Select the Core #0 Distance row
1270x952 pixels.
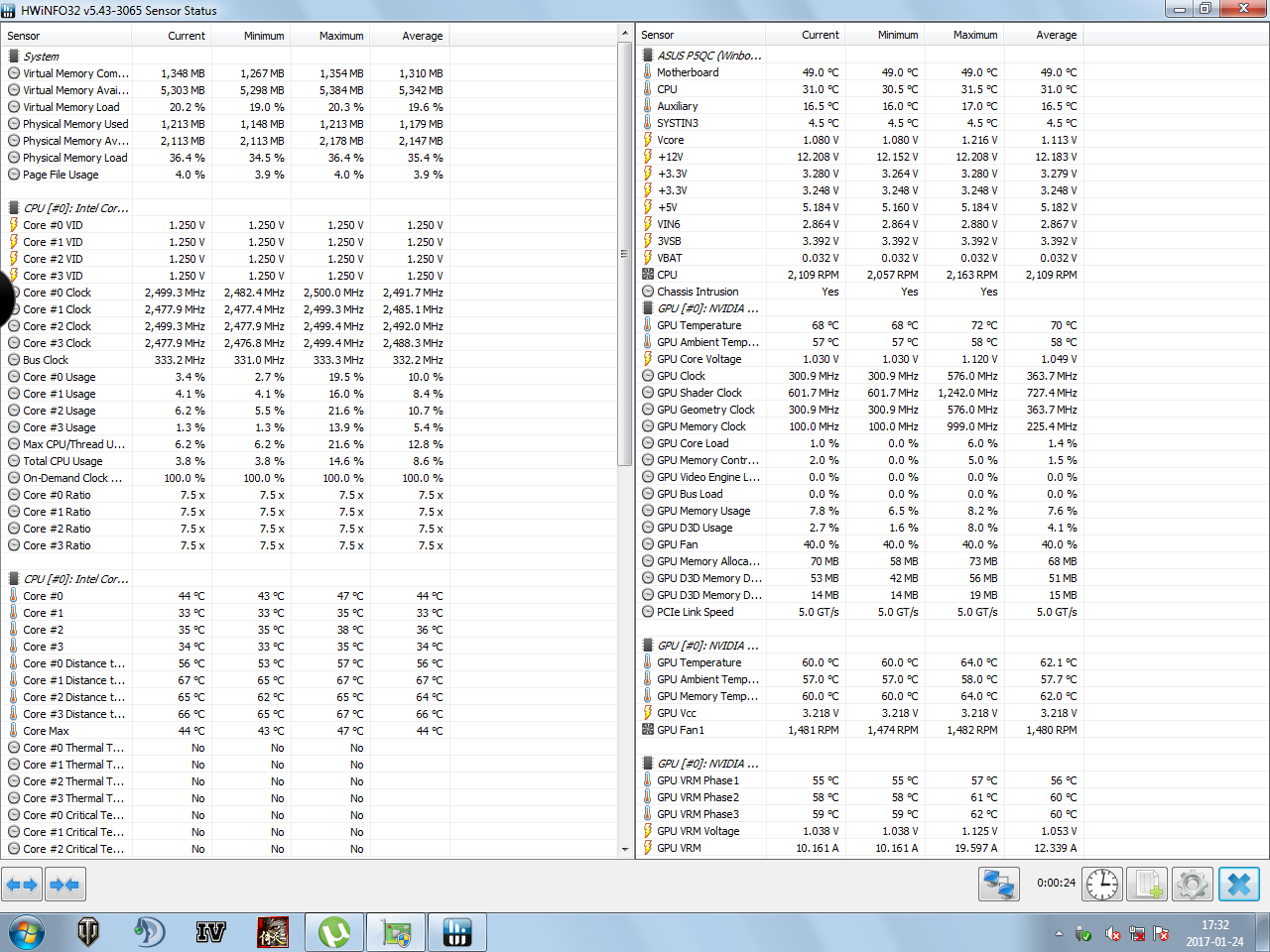tap(310, 663)
